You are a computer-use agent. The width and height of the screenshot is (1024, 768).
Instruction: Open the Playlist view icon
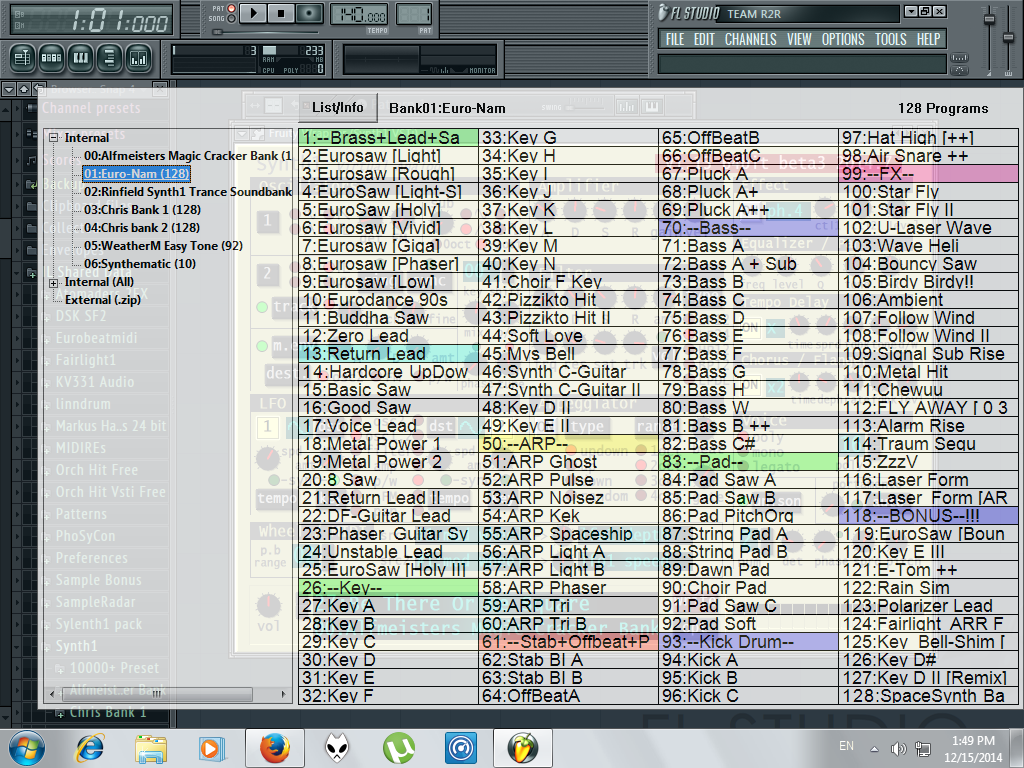pos(22,59)
